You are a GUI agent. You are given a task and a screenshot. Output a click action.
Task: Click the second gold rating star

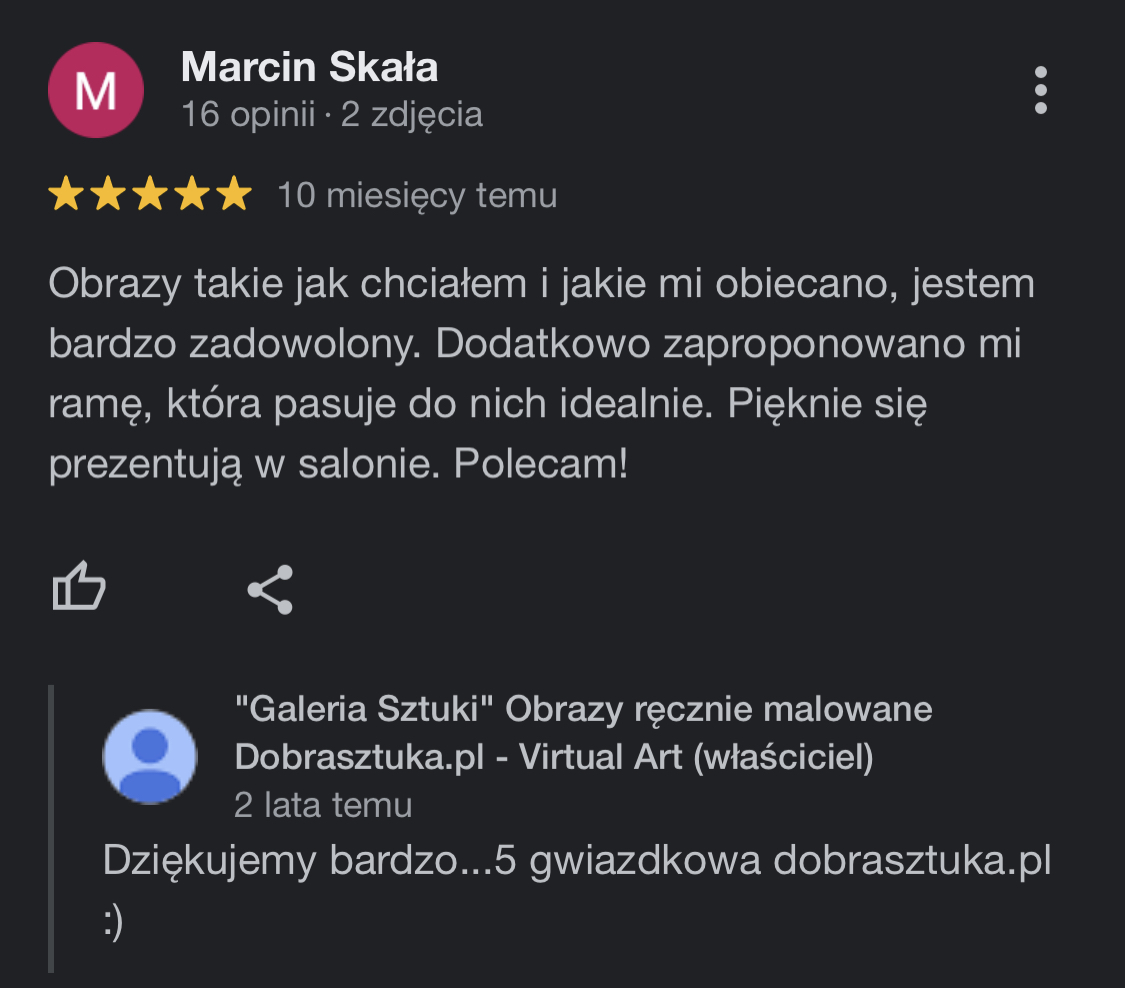(108, 195)
